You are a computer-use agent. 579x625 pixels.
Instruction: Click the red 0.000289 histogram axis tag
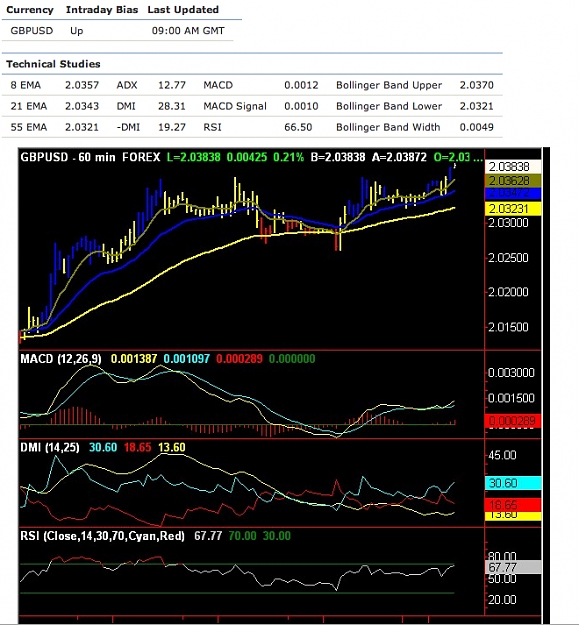(x=513, y=421)
